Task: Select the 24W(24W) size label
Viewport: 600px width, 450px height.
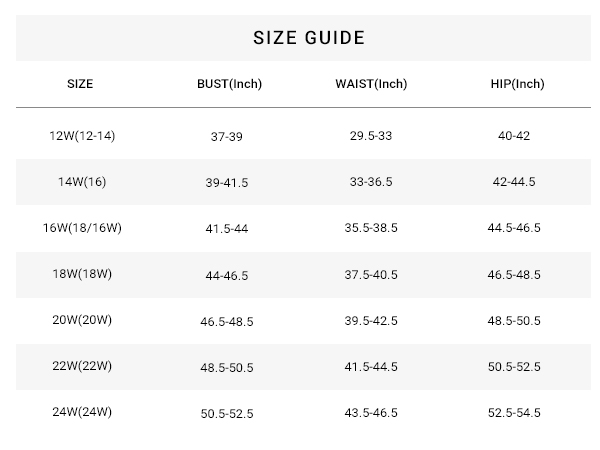Action: click(82, 412)
